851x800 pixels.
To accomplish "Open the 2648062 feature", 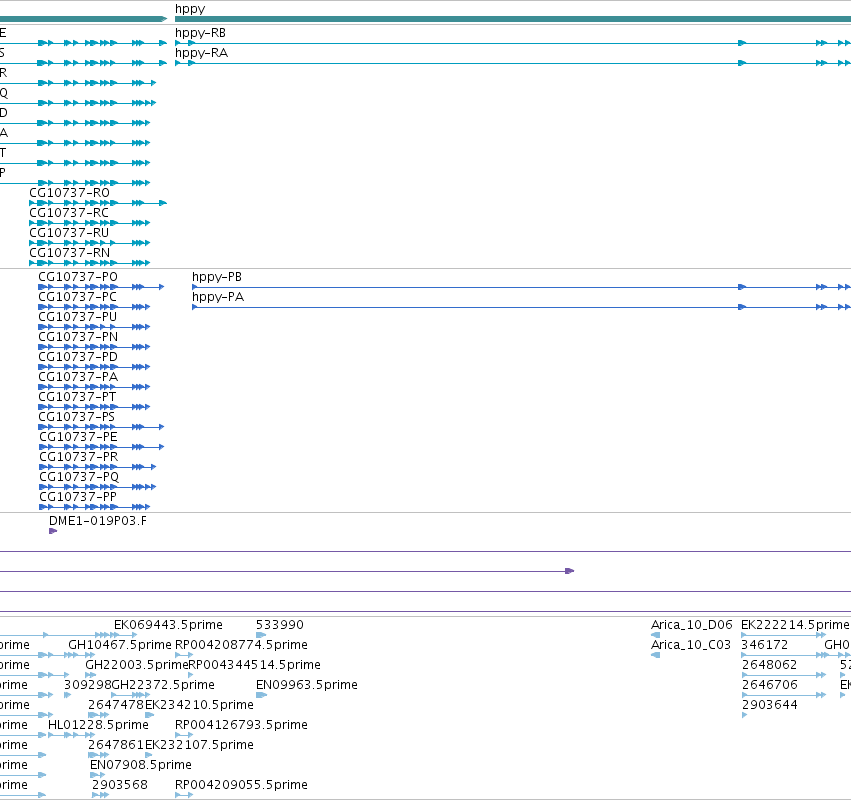I will (x=769, y=665).
